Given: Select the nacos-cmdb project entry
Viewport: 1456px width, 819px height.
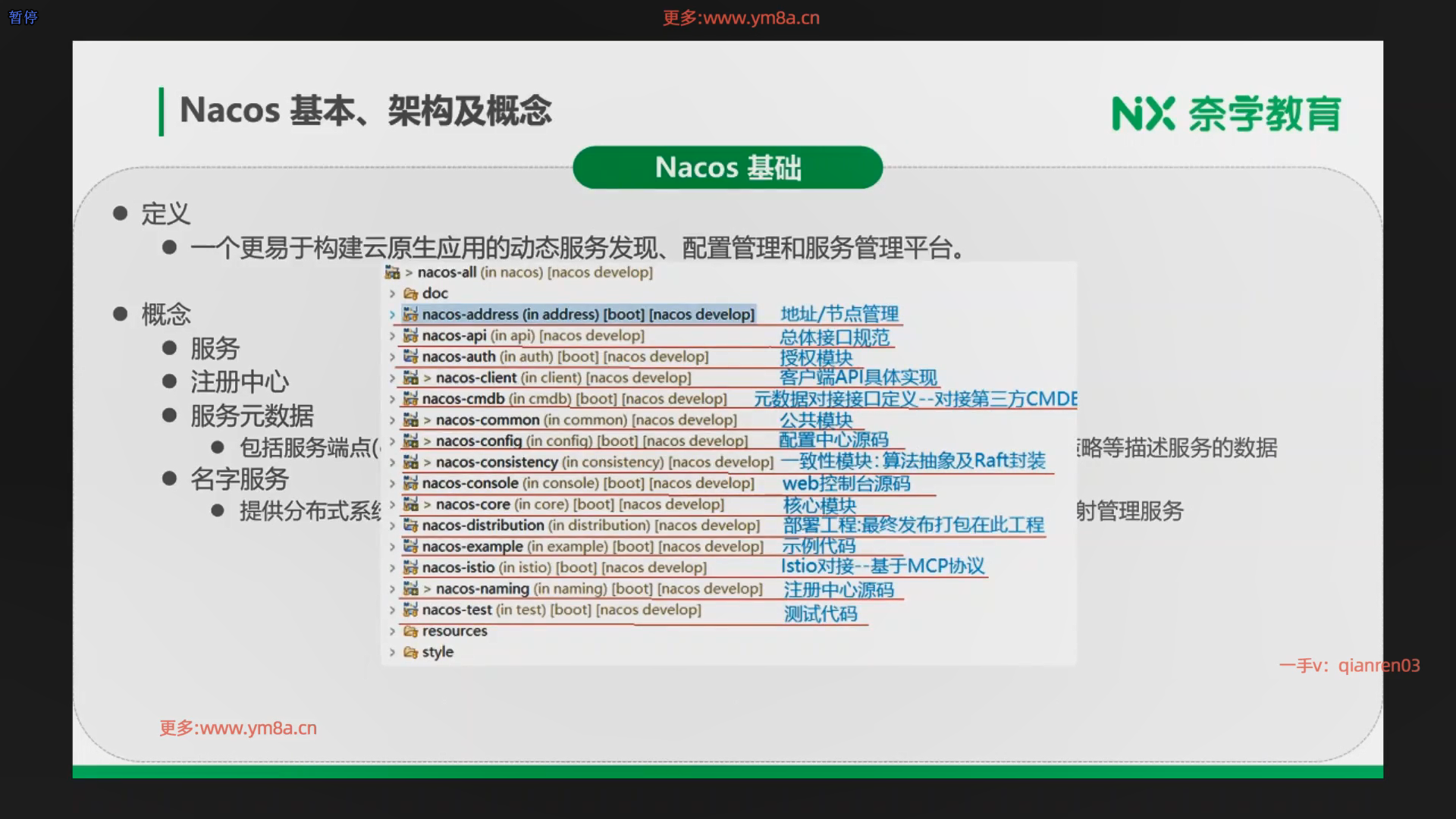Looking at the screenshot, I should (x=463, y=399).
